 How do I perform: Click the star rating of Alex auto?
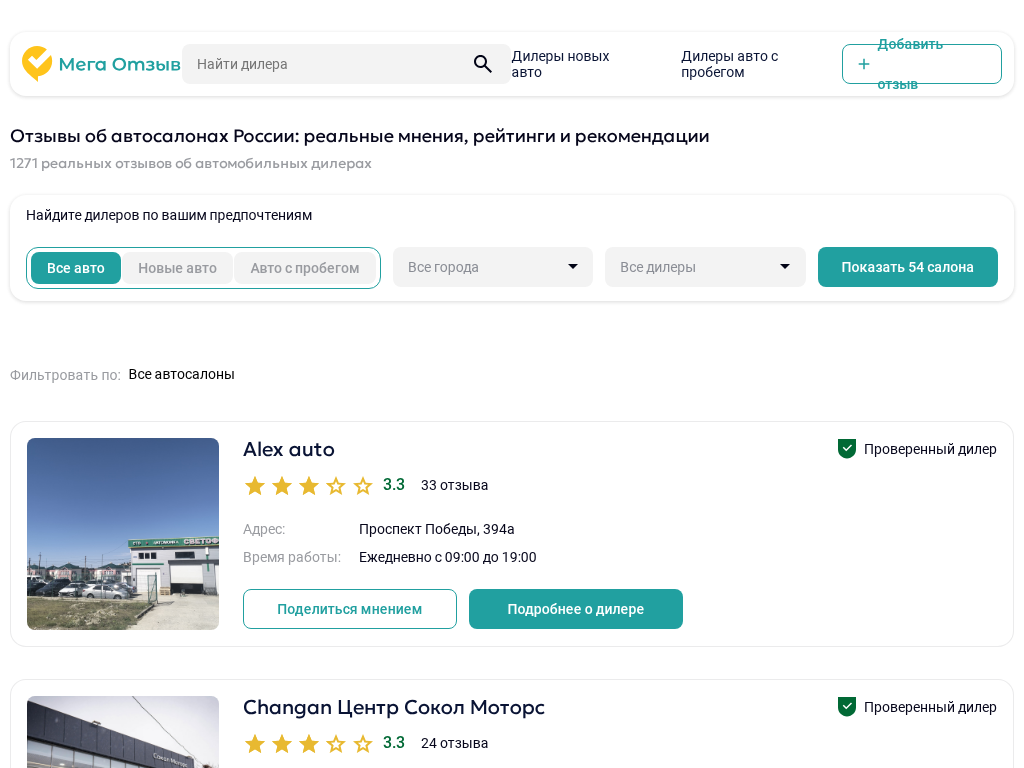[308, 485]
